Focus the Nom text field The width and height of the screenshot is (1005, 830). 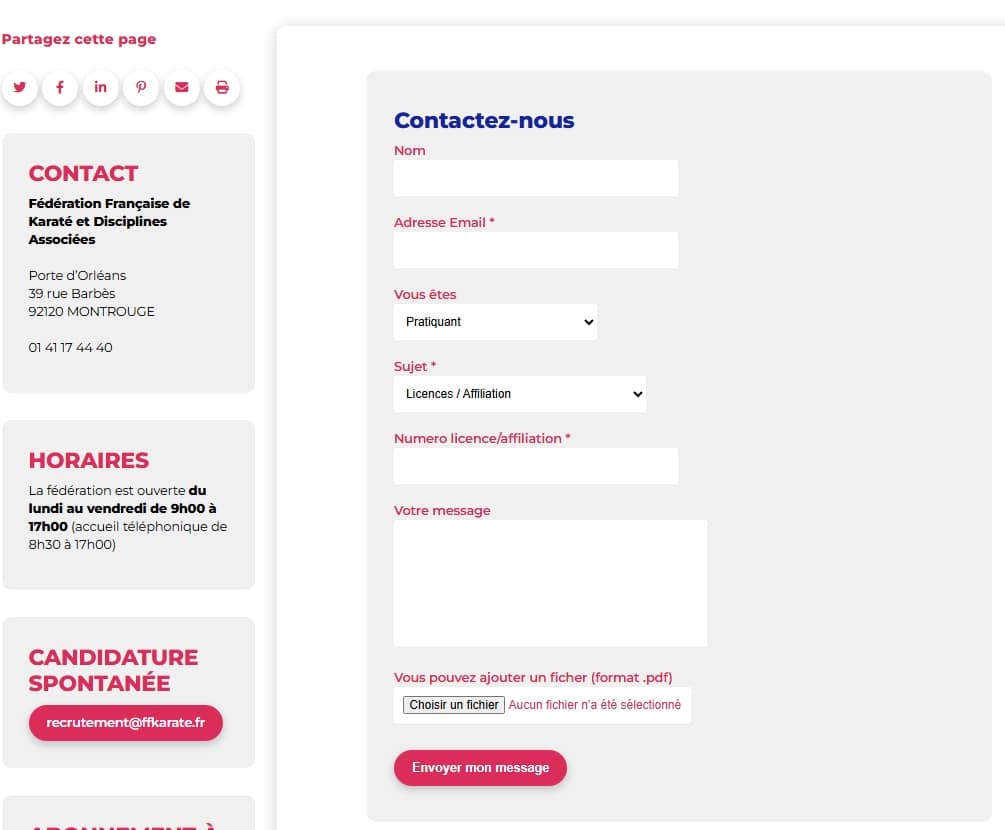(x=536, y=178)
